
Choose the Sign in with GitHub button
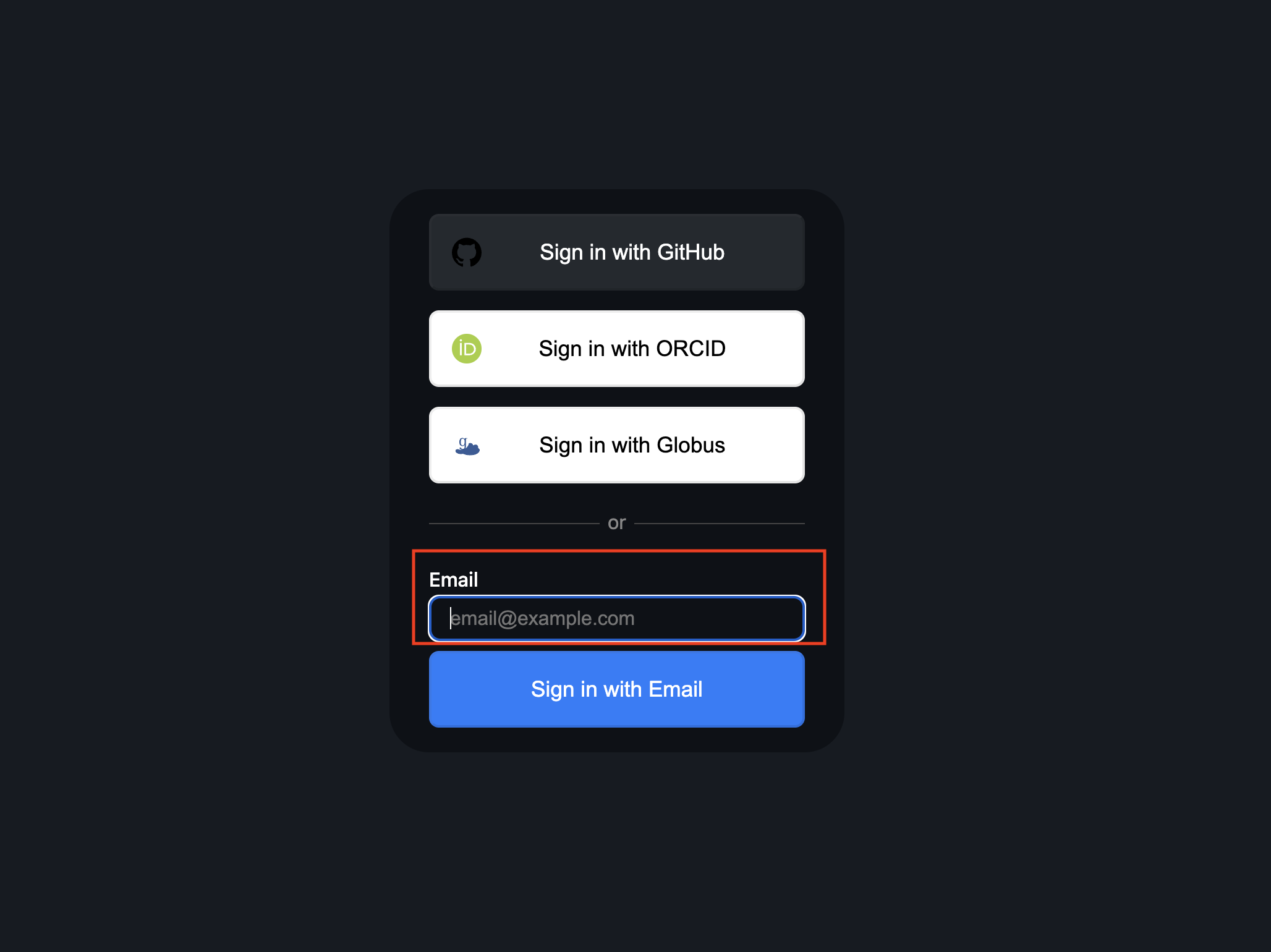(x=617, y=252)
